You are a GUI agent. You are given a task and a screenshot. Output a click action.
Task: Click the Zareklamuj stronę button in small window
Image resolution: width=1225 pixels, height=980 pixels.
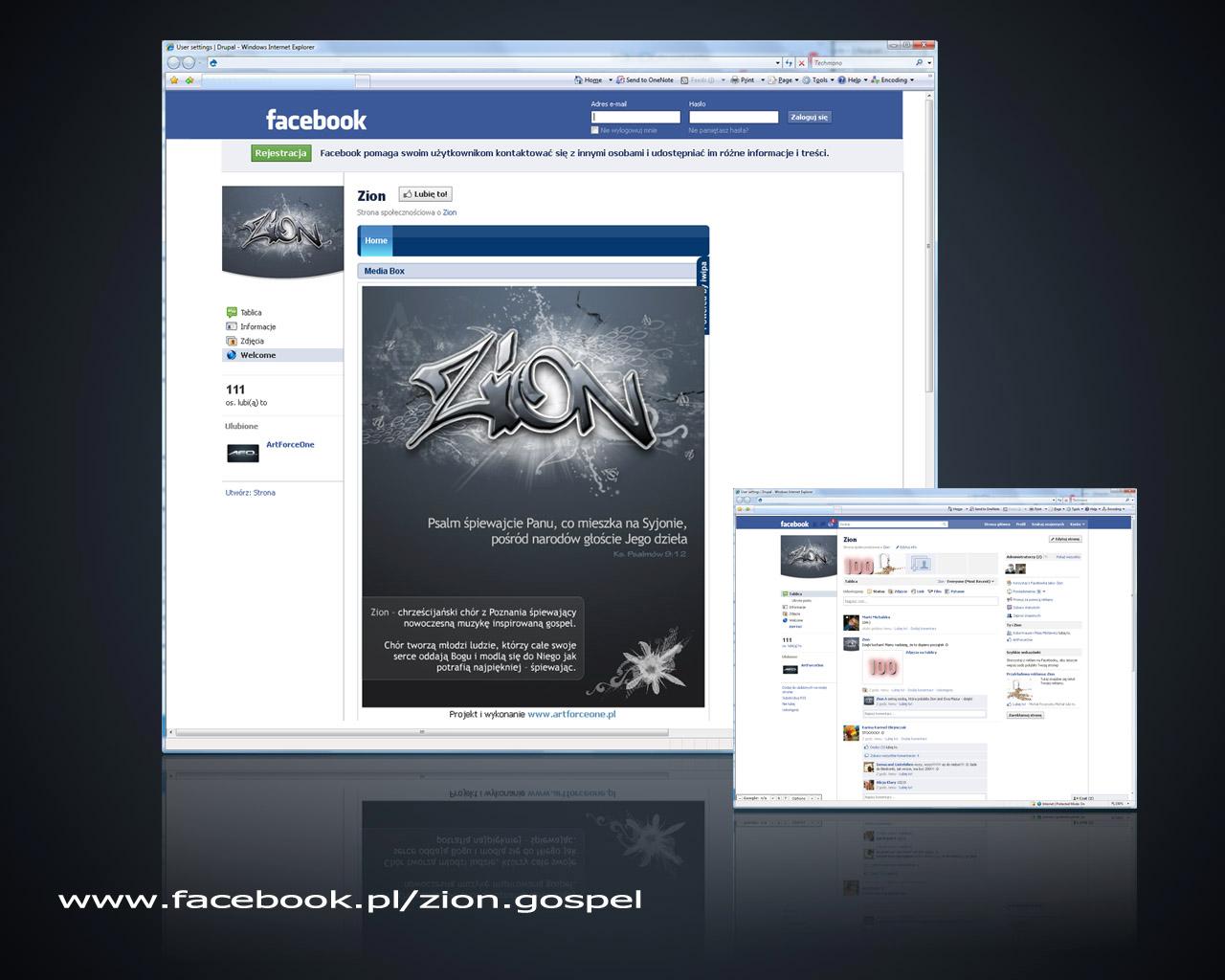pyautogui.click(x=1025, y=715)
